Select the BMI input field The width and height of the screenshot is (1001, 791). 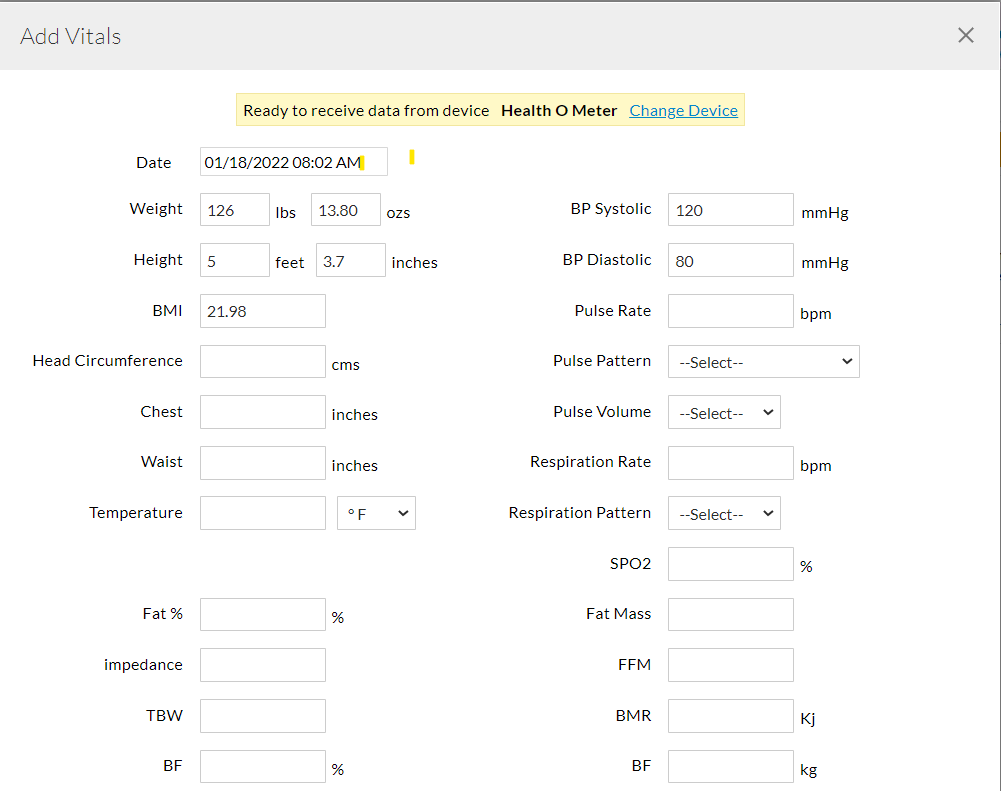point(262,311)
